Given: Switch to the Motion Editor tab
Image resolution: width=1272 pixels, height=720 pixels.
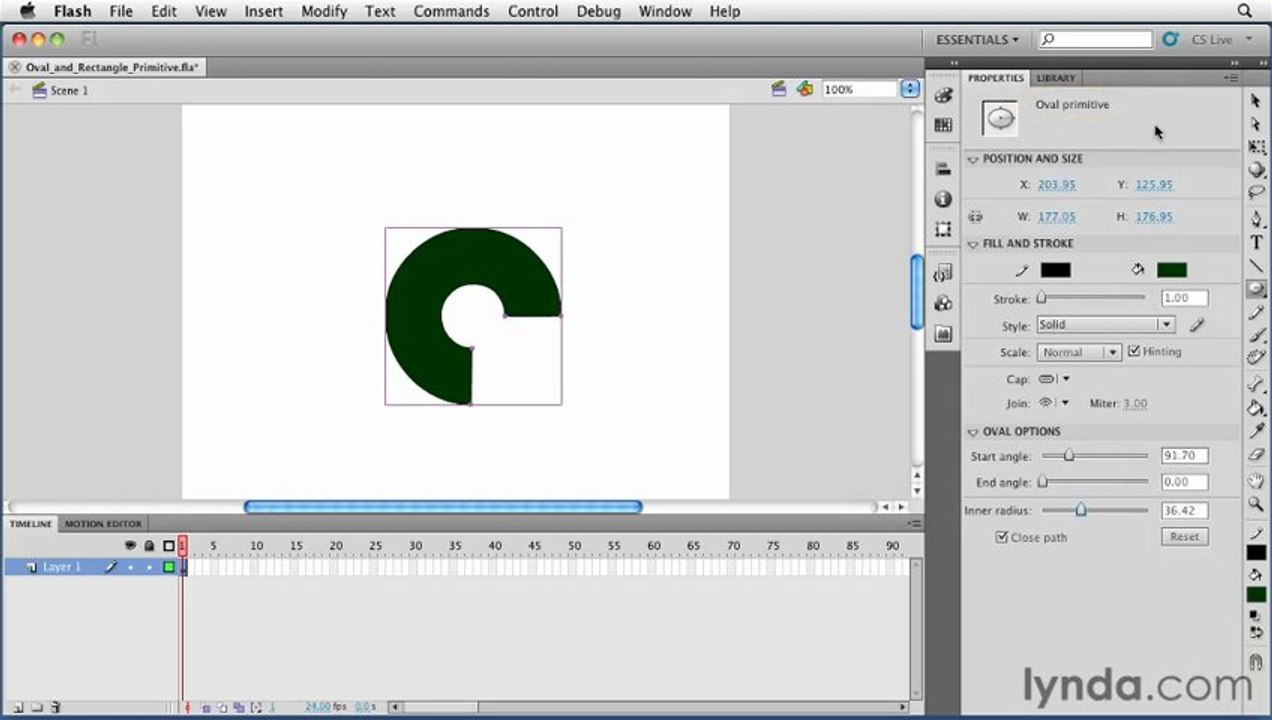Looking at the screenshot, I should pyautogui.click(x=103, y=523).
